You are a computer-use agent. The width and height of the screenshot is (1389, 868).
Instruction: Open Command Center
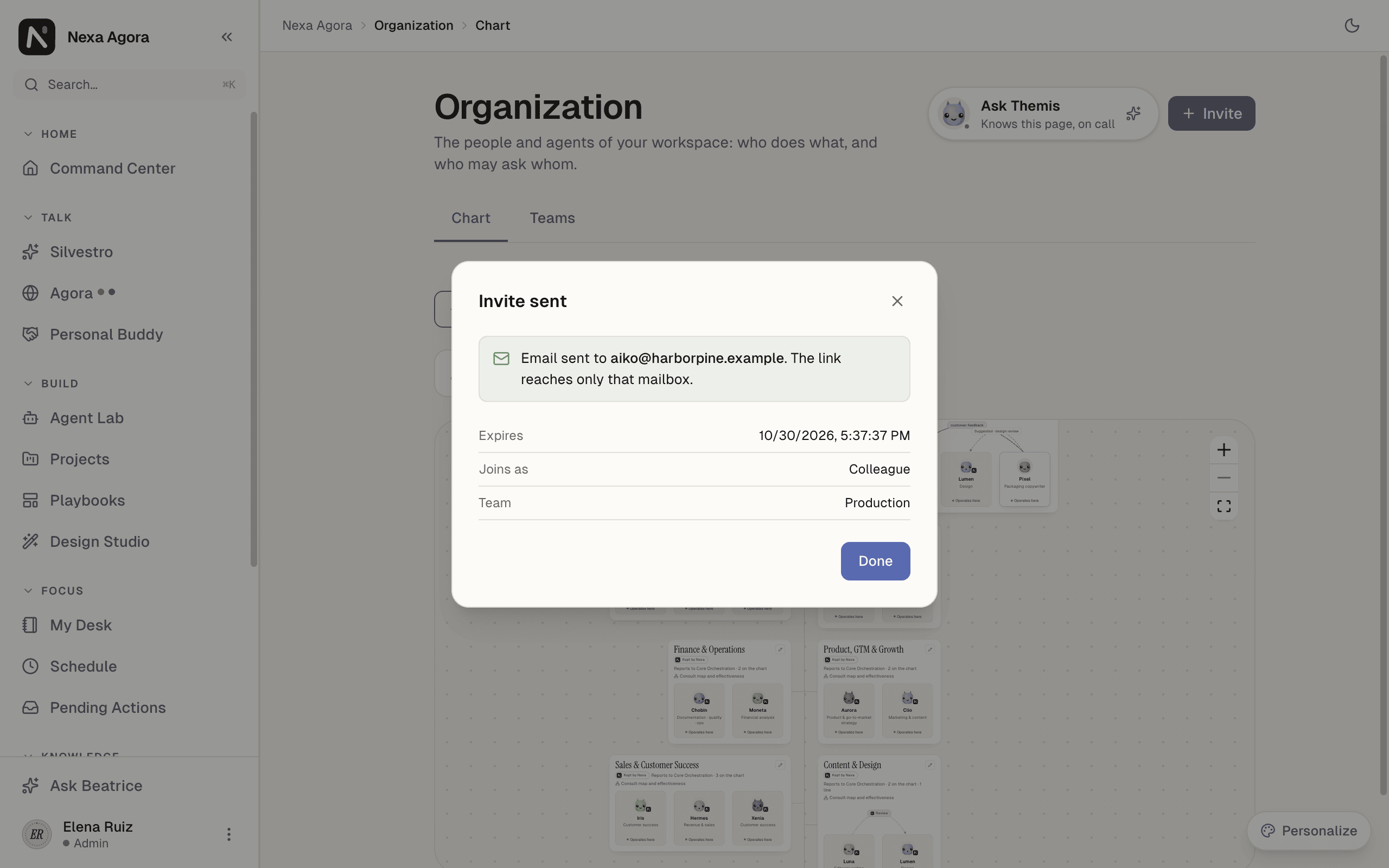(129, 169)
